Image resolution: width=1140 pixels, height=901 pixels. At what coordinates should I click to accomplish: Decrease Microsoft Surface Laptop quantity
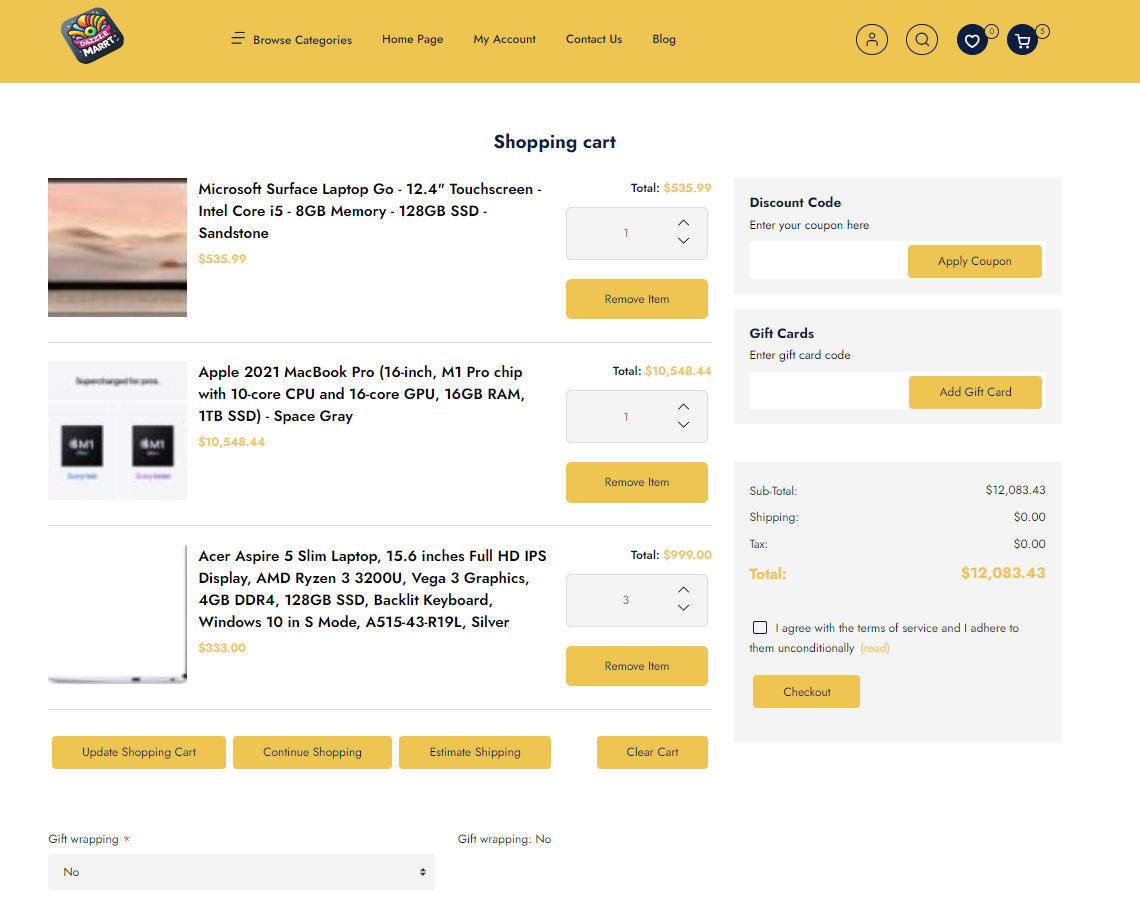[x=683, y=241]
